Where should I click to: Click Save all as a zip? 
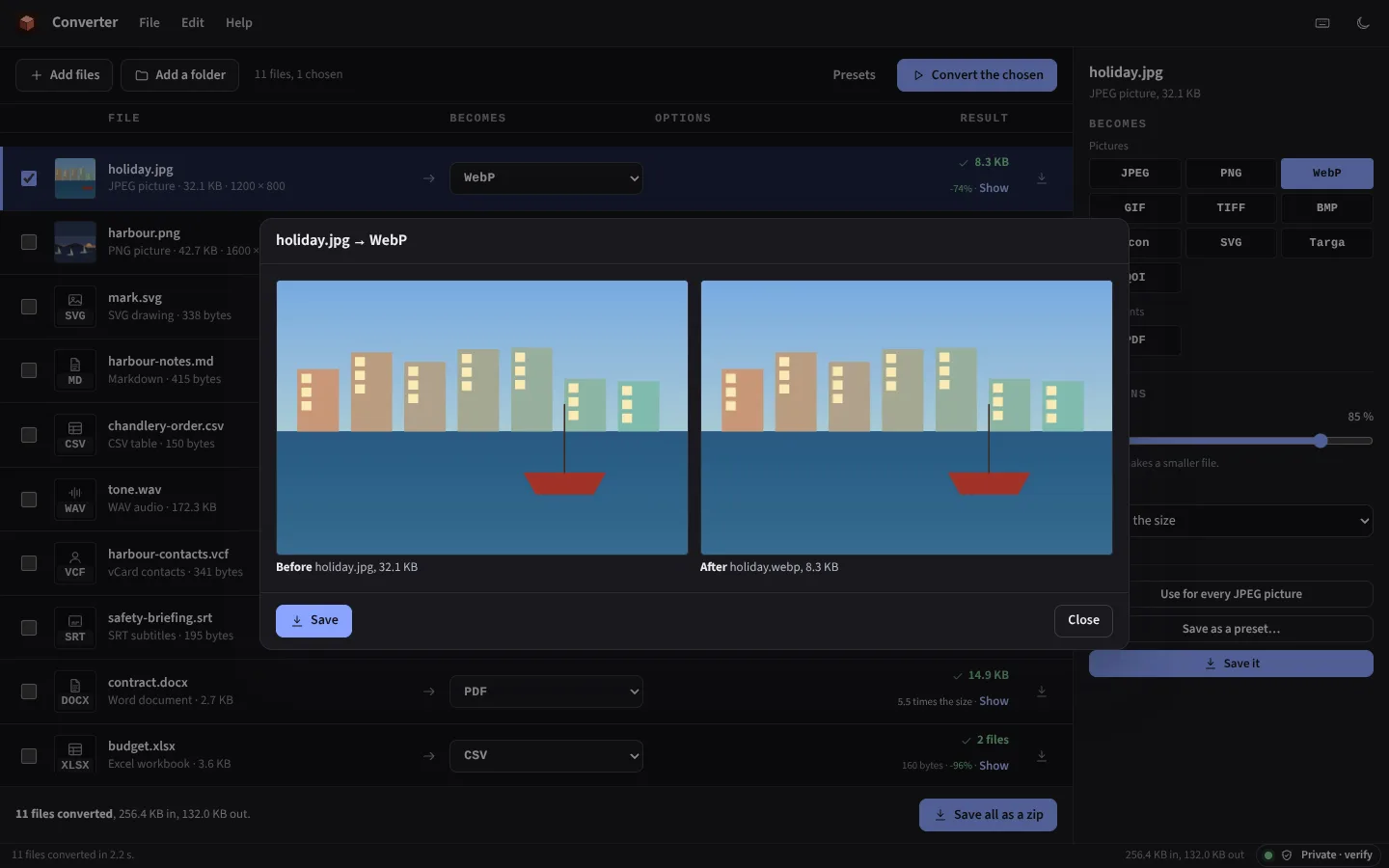tap(988, 815)
